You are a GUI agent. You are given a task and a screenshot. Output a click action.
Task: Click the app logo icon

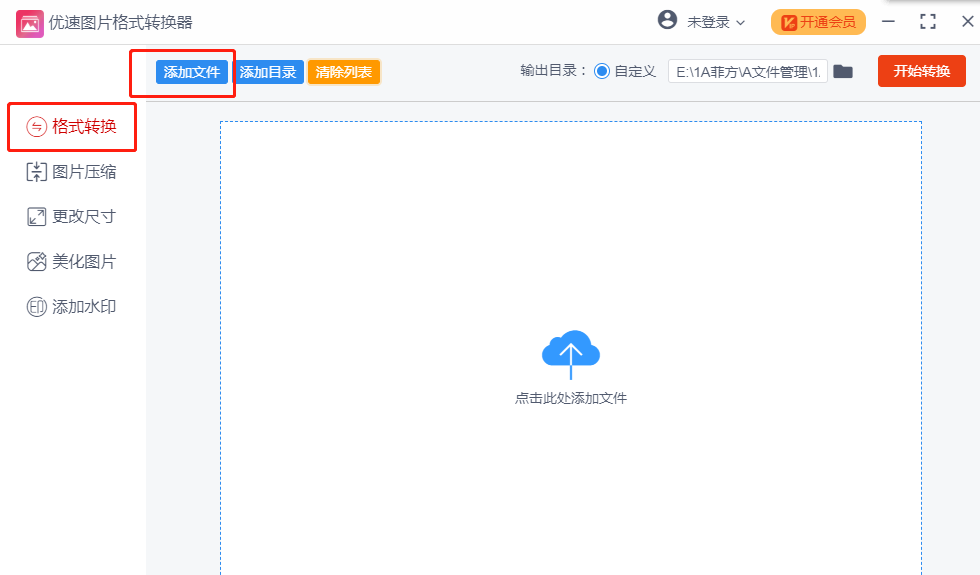pyautogui.click(x=29, y=24)
